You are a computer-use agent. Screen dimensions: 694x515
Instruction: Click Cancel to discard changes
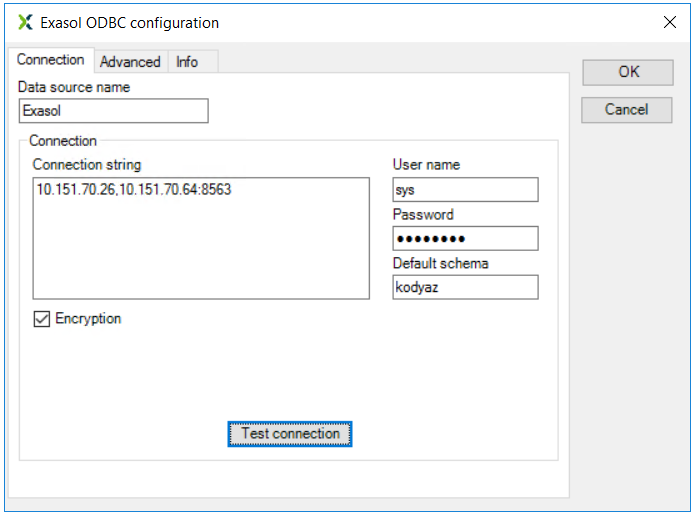pyautogui.click(x=627, y=110)
